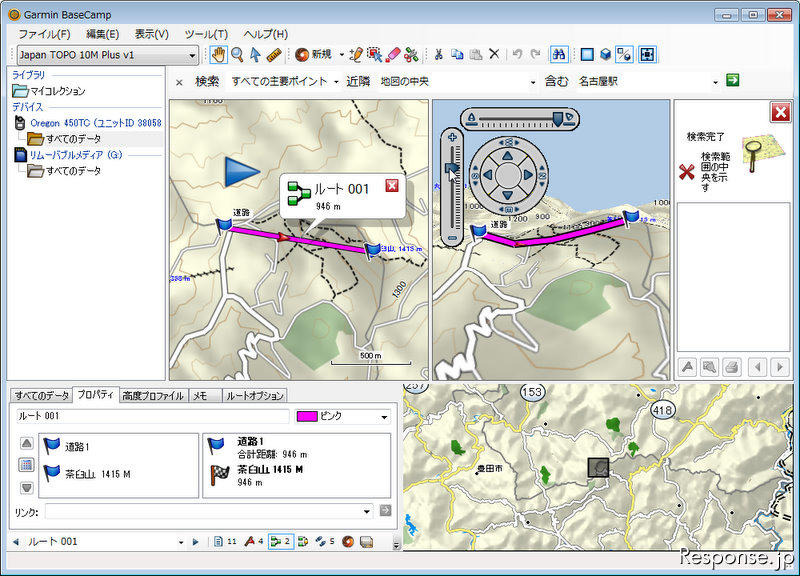The image size is (800, 576).
Task: Select the dotted-box select tool
Action: 374,54
